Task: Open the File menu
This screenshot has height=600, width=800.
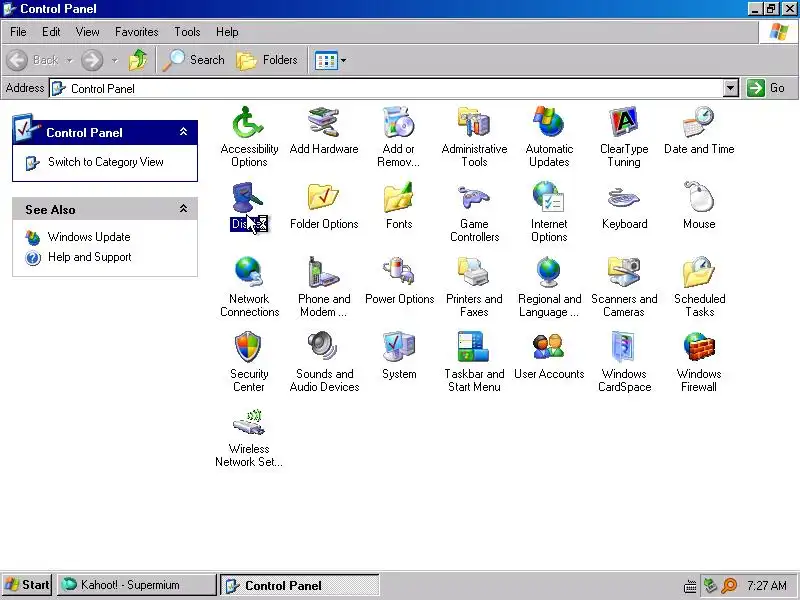Action: tap(18, 32)
